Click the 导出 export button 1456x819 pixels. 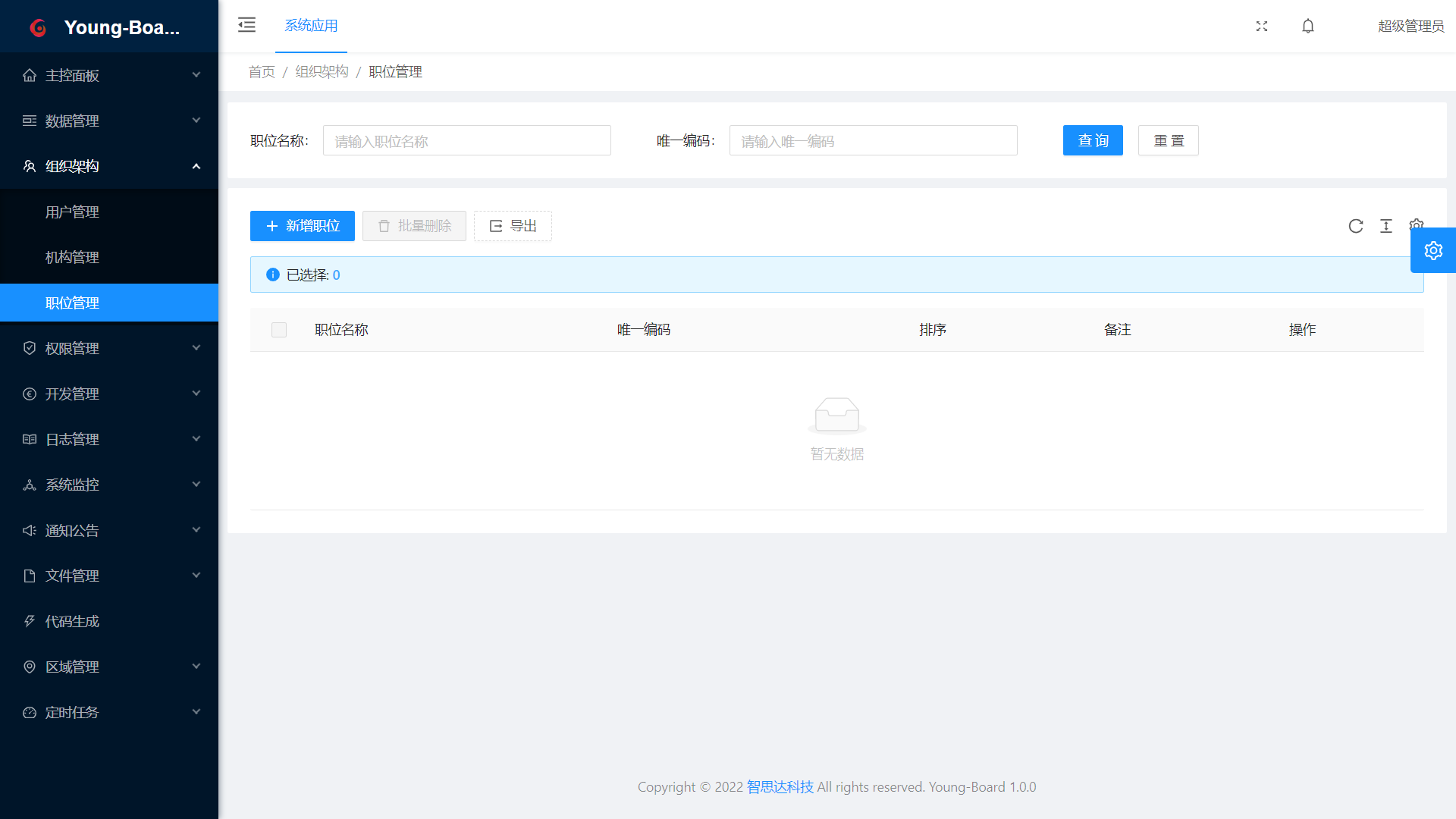click(513, 226)
